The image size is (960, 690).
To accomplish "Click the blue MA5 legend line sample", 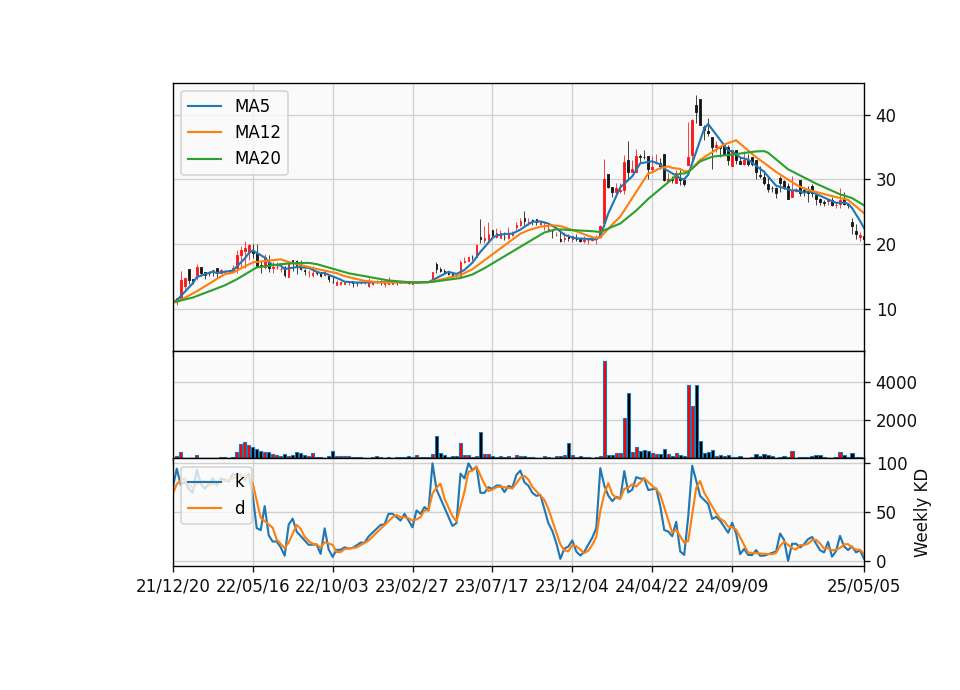I will click(204, 106).
